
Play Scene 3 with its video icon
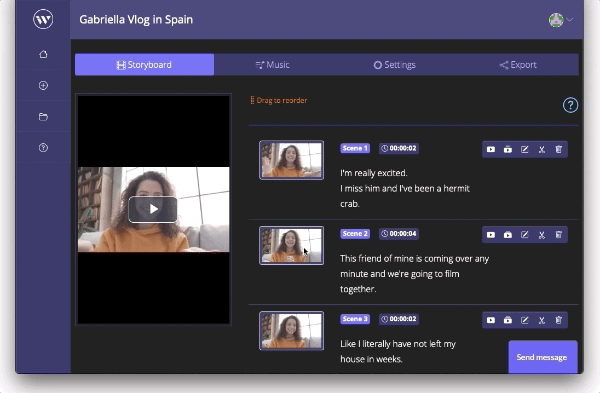pos(491,320)
